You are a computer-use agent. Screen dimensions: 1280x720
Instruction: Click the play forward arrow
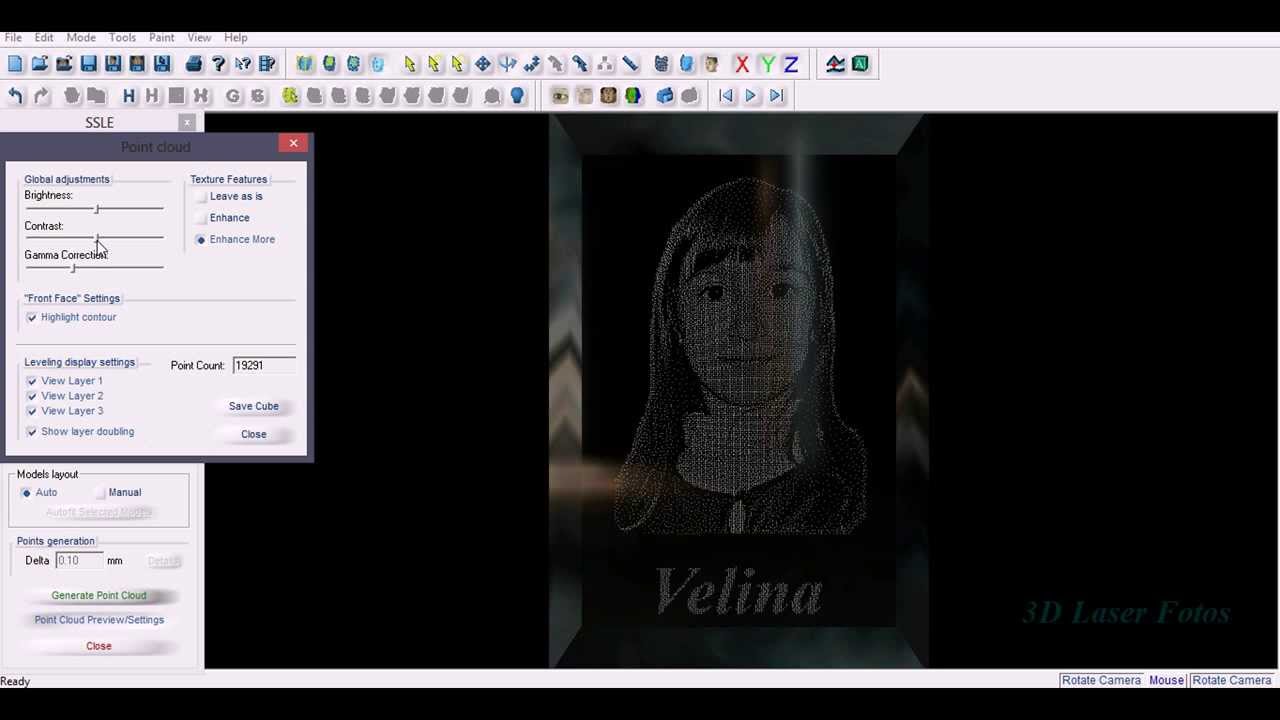pyautogui.click(x=751, y=96)
